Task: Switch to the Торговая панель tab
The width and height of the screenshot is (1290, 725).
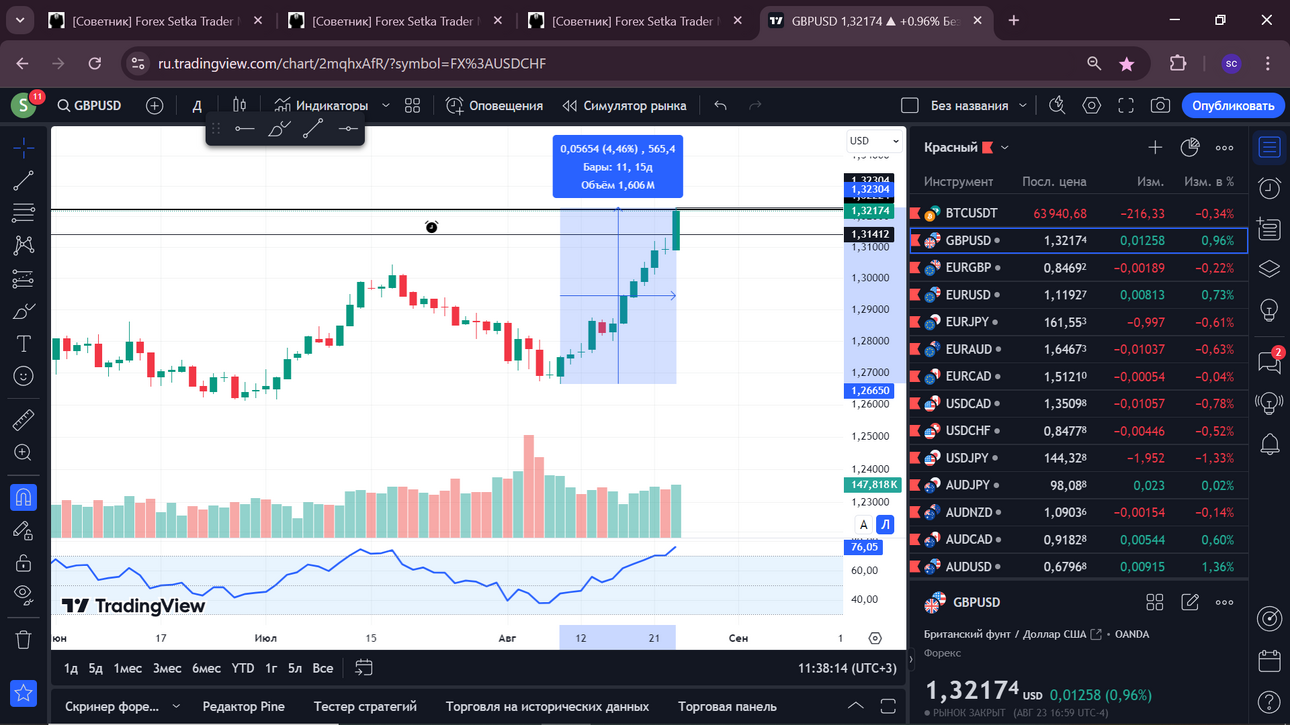Action: point(727,706)
